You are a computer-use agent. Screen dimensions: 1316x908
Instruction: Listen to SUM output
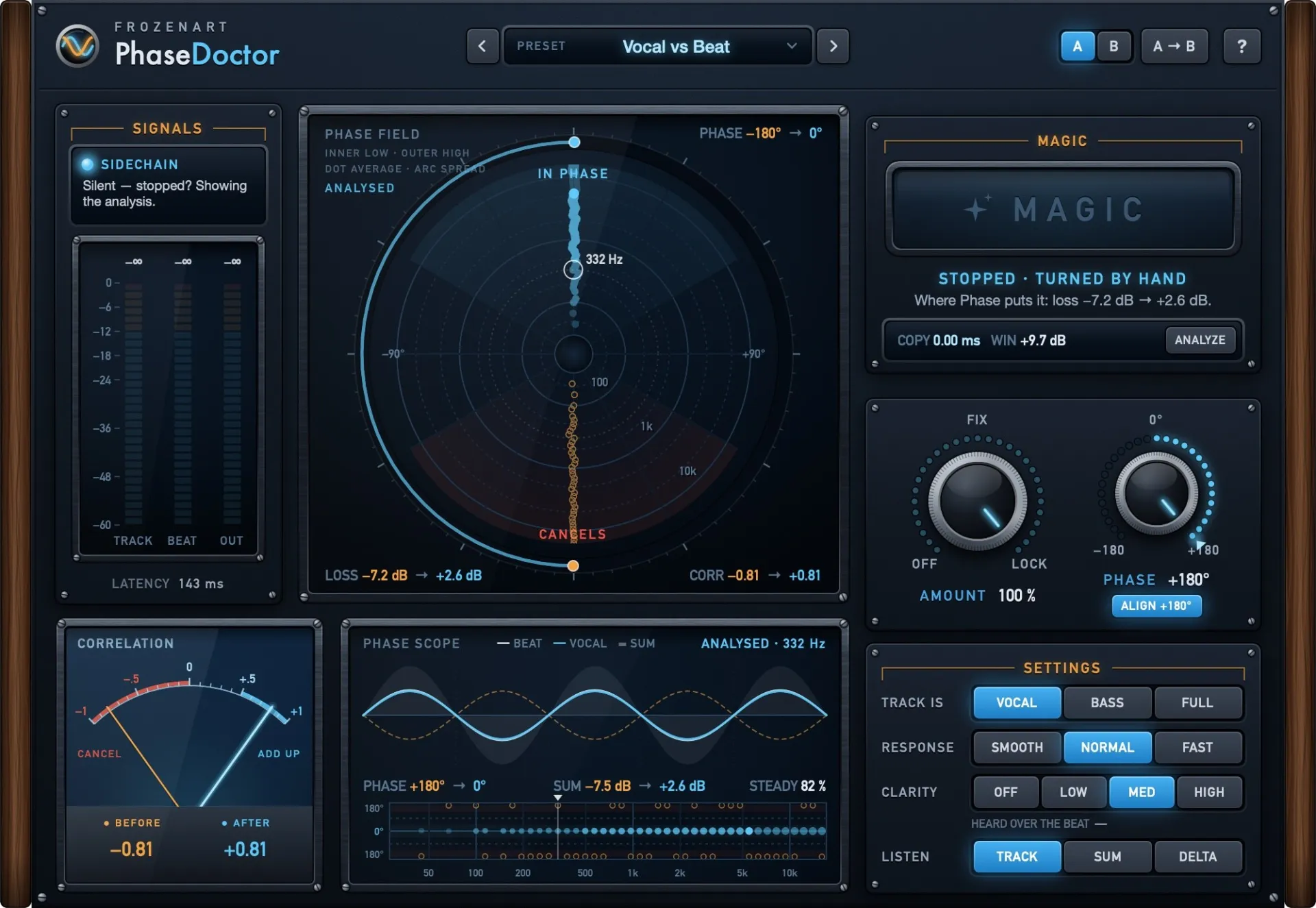(x=1107, y=857)
